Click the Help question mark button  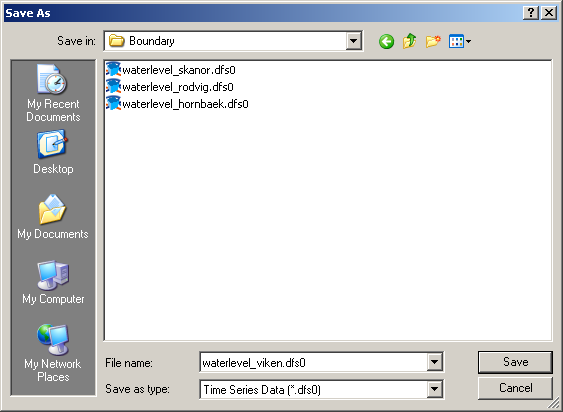point(531,13)
